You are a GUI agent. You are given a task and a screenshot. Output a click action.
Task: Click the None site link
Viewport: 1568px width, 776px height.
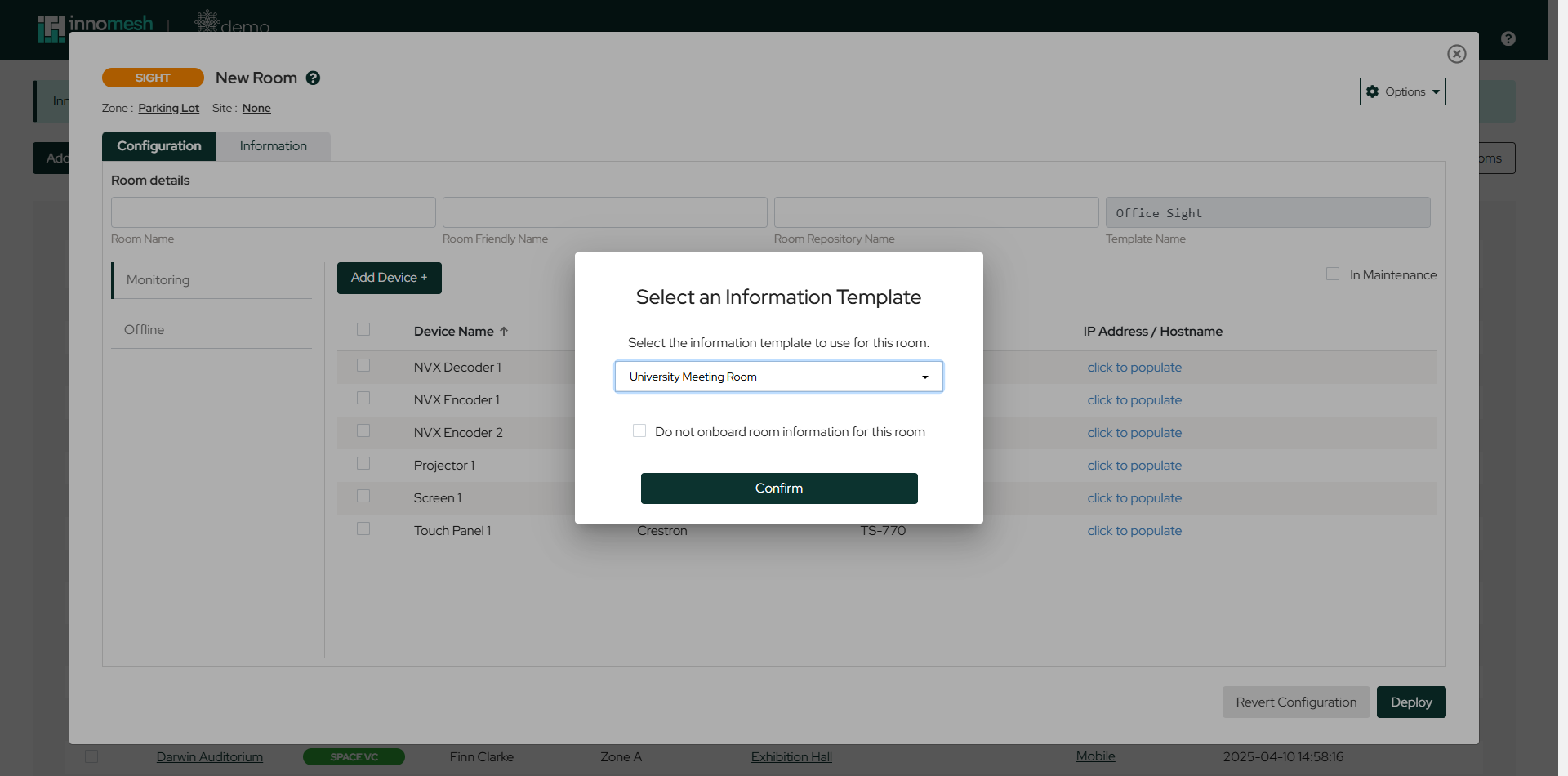tap(256, 108)
